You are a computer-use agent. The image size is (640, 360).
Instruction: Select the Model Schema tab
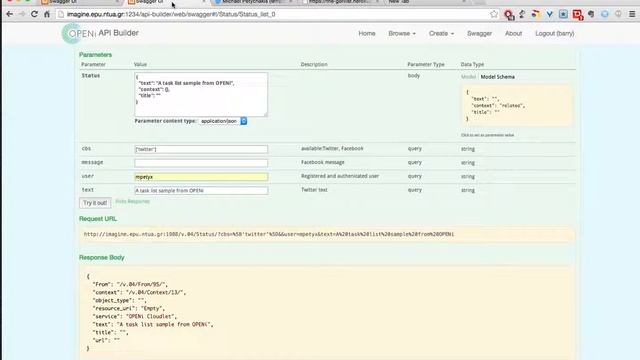[498, 77]
